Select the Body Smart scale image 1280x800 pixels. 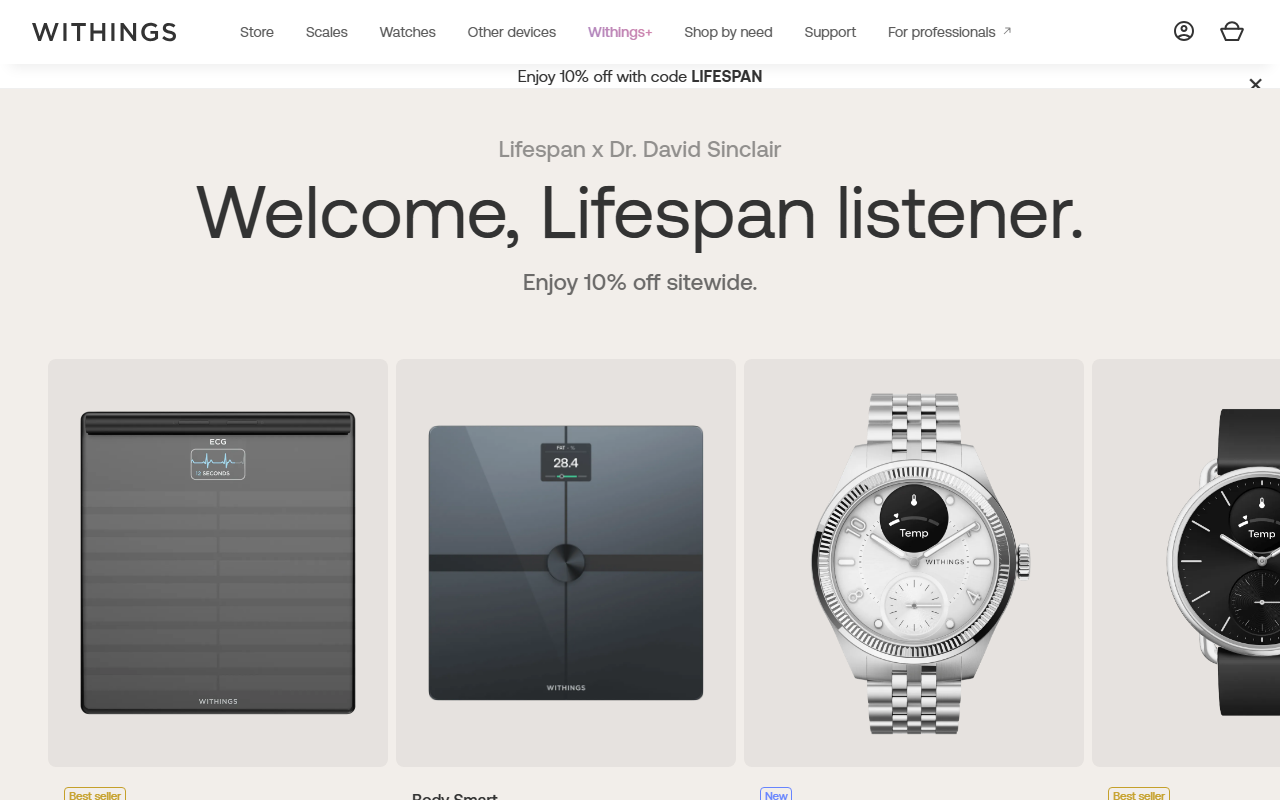point(566,563)
